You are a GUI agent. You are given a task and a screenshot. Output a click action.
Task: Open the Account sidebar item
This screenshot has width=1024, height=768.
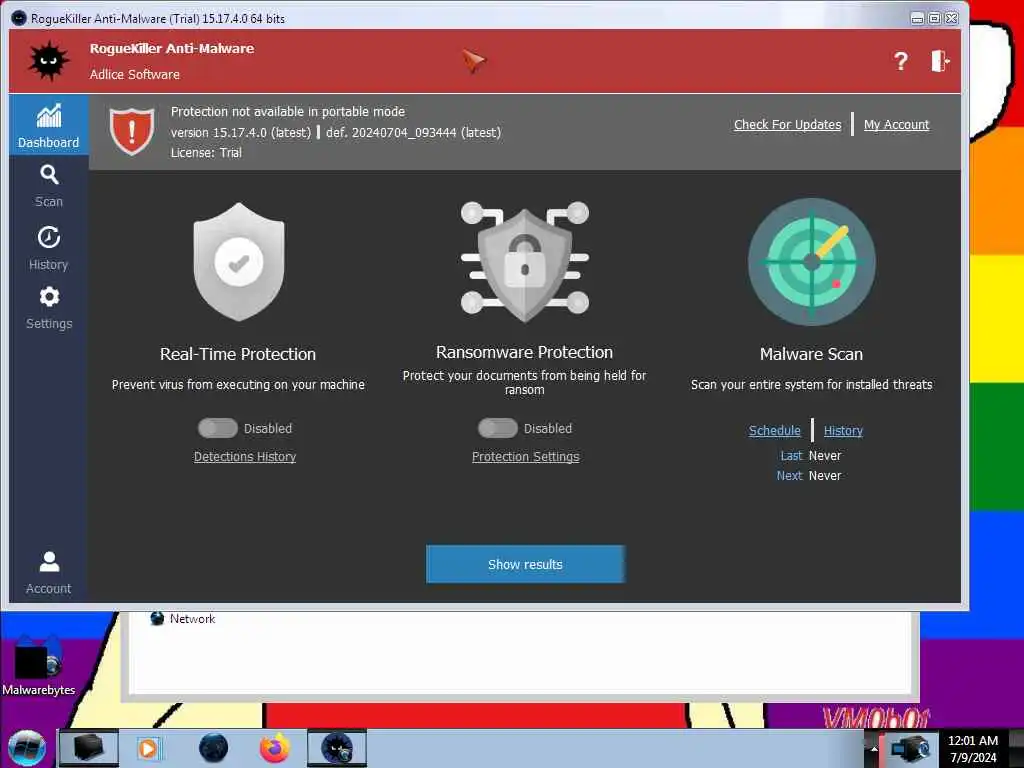(49, 572)
